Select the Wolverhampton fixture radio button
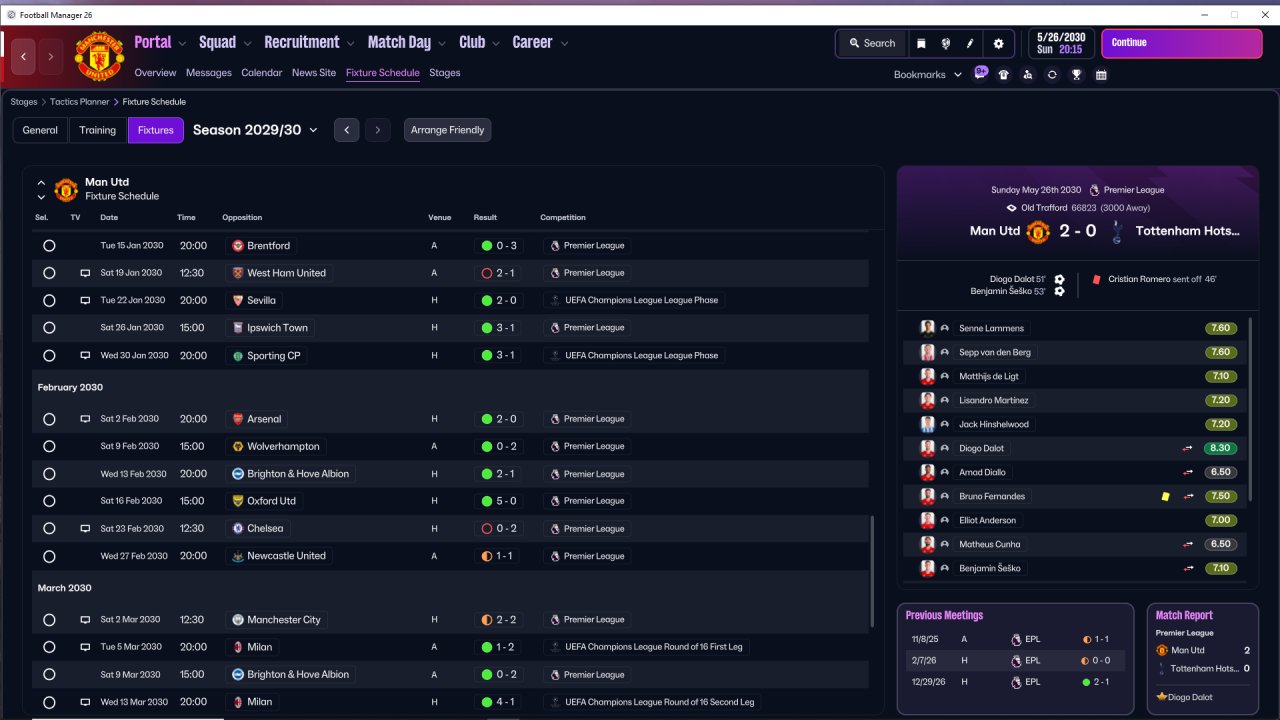The width and height of the screenshot is (1280, 720). point(49,446)
